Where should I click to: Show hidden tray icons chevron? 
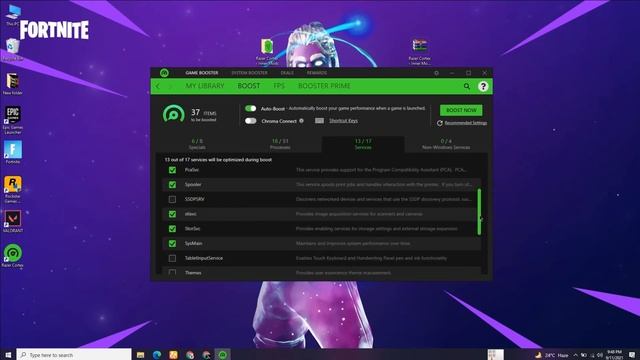(576, 355)
